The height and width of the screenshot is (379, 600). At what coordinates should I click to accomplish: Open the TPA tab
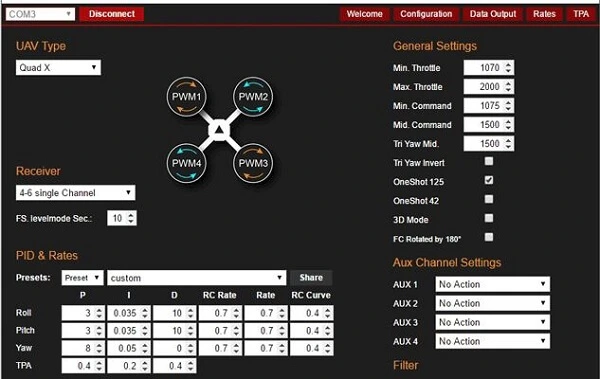tap(581, 14)
